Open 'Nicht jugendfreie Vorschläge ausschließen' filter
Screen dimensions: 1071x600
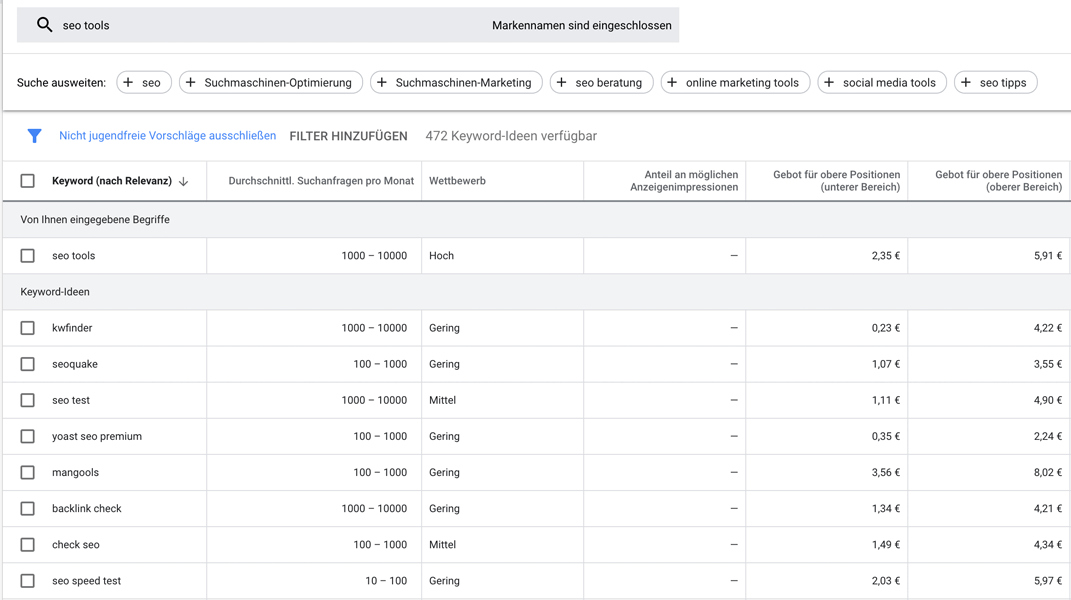click(167, 136)
